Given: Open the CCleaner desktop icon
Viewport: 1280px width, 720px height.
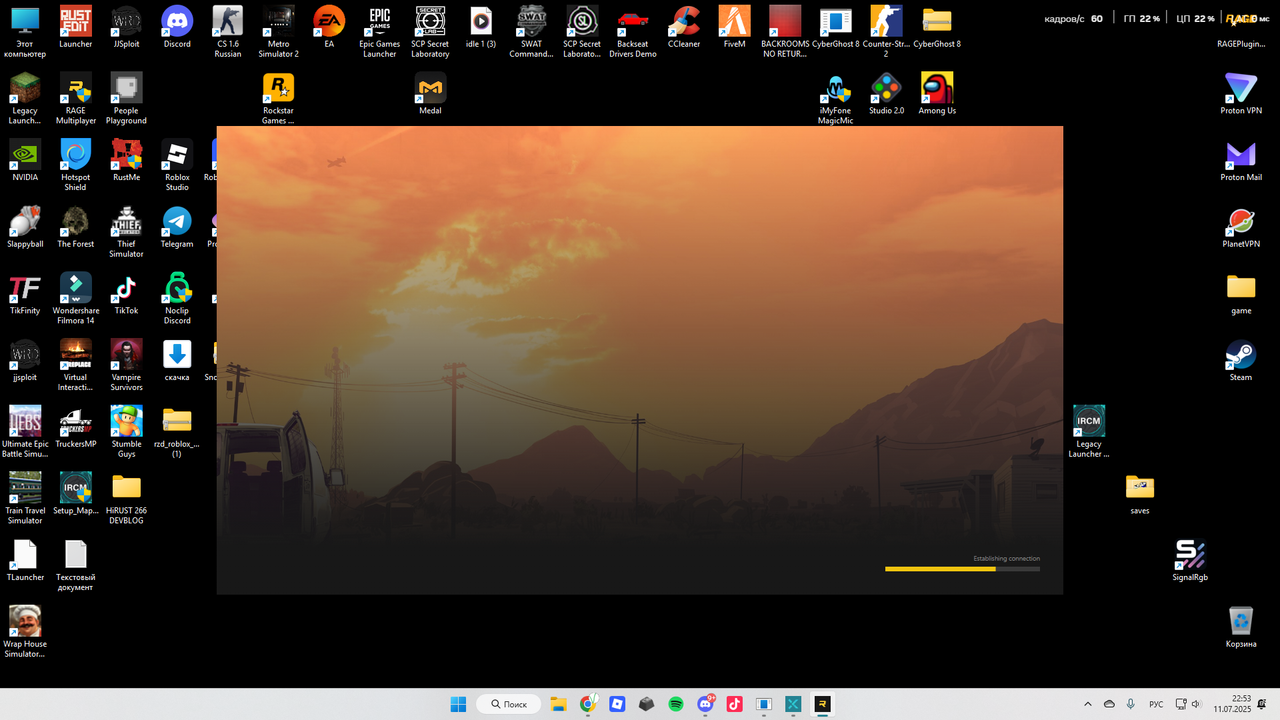Looking at the screenshot, I should point(684,28).
